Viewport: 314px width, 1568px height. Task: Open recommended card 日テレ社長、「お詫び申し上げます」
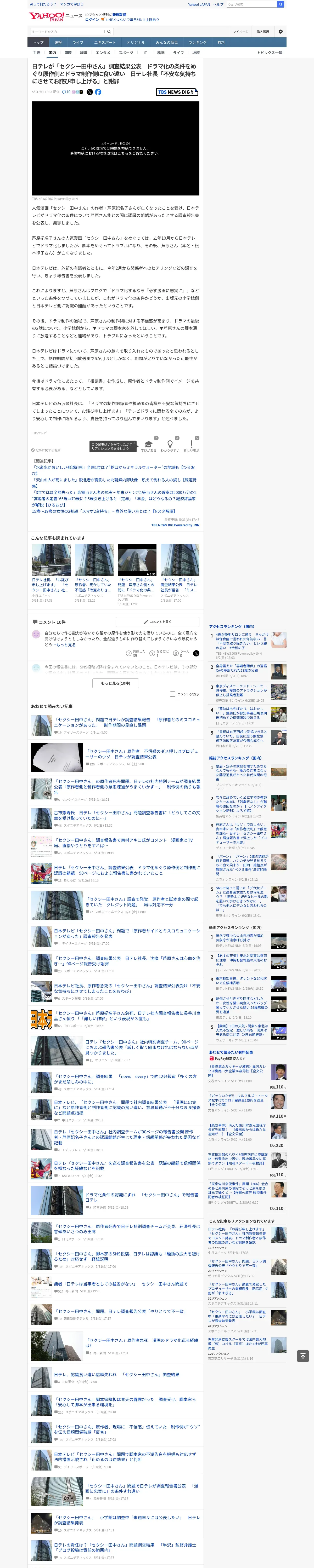click(51, 573)
